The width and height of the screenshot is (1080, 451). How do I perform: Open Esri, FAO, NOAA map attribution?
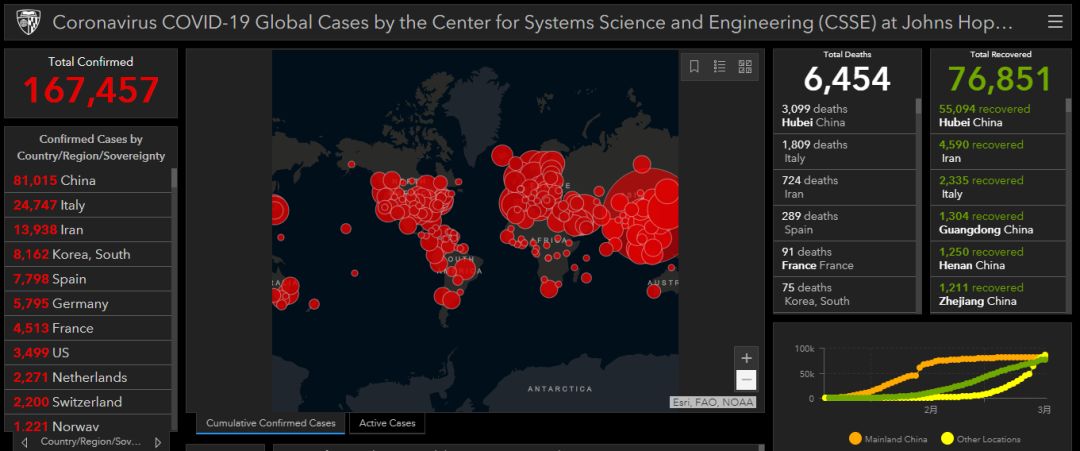[x=712, y=403]
